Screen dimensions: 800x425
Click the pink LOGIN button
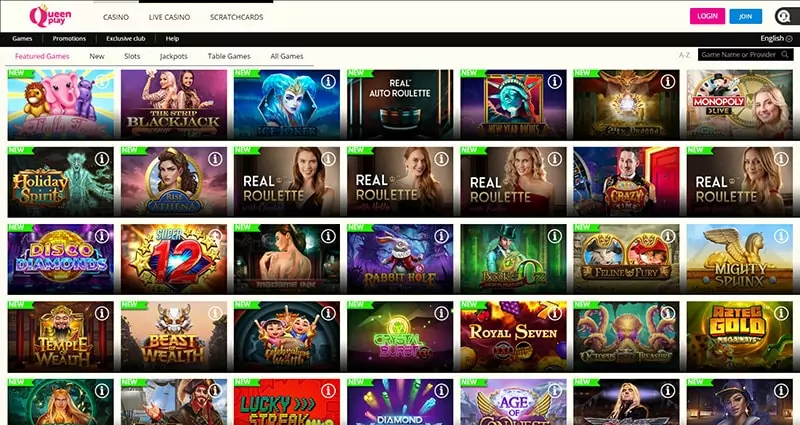point(707,16)
